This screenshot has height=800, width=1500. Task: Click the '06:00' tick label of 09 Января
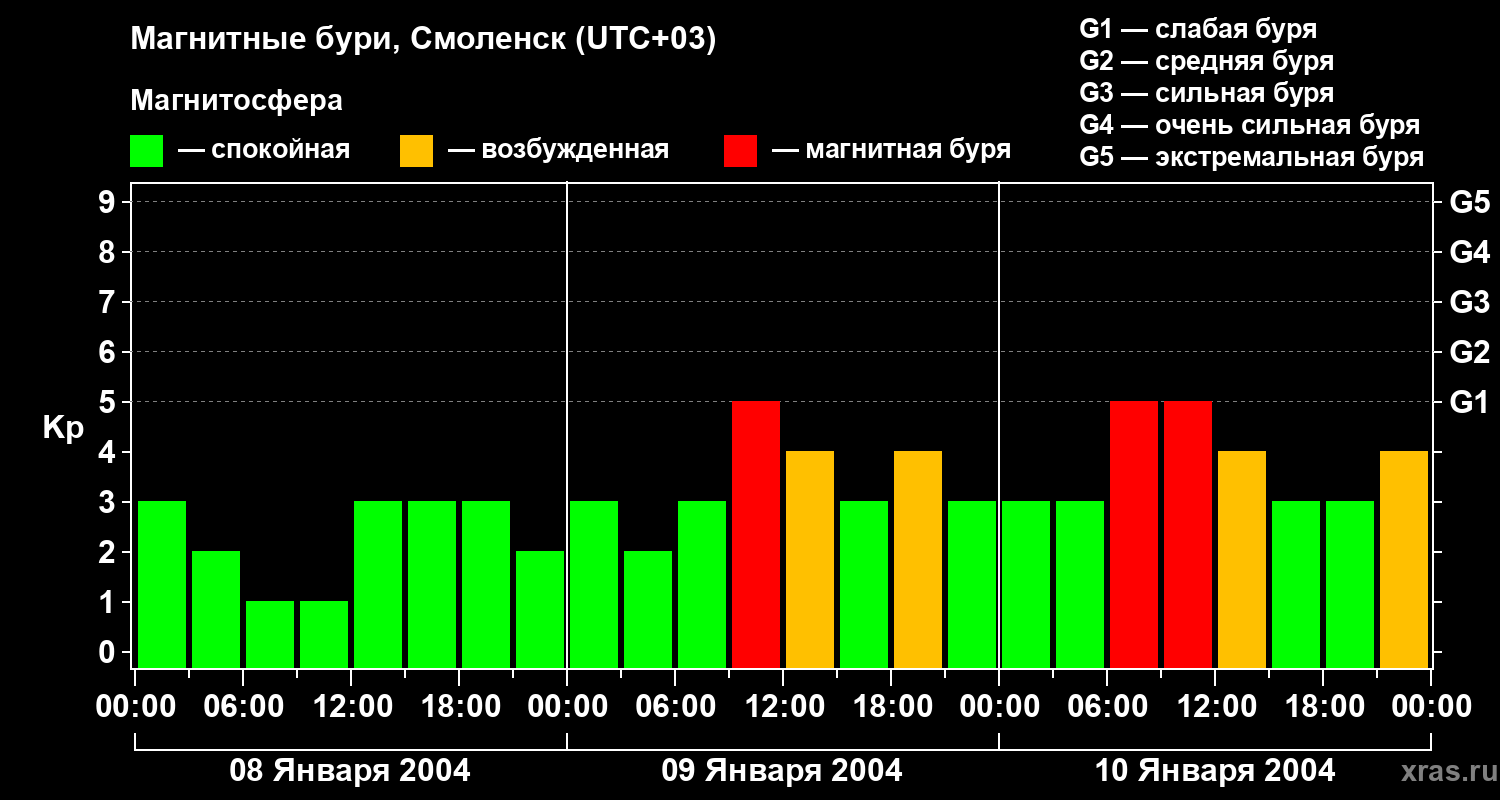pyautogui.click(x=675, y=707)
